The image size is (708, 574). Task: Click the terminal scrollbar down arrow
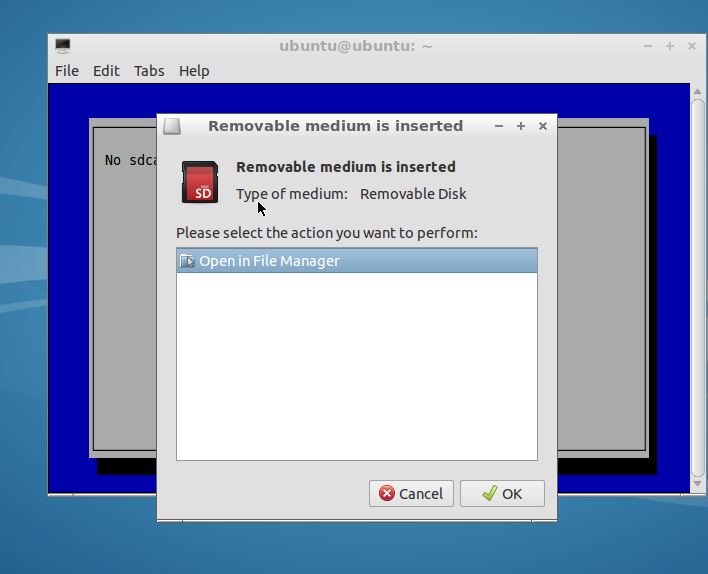(x=698, y=484)
